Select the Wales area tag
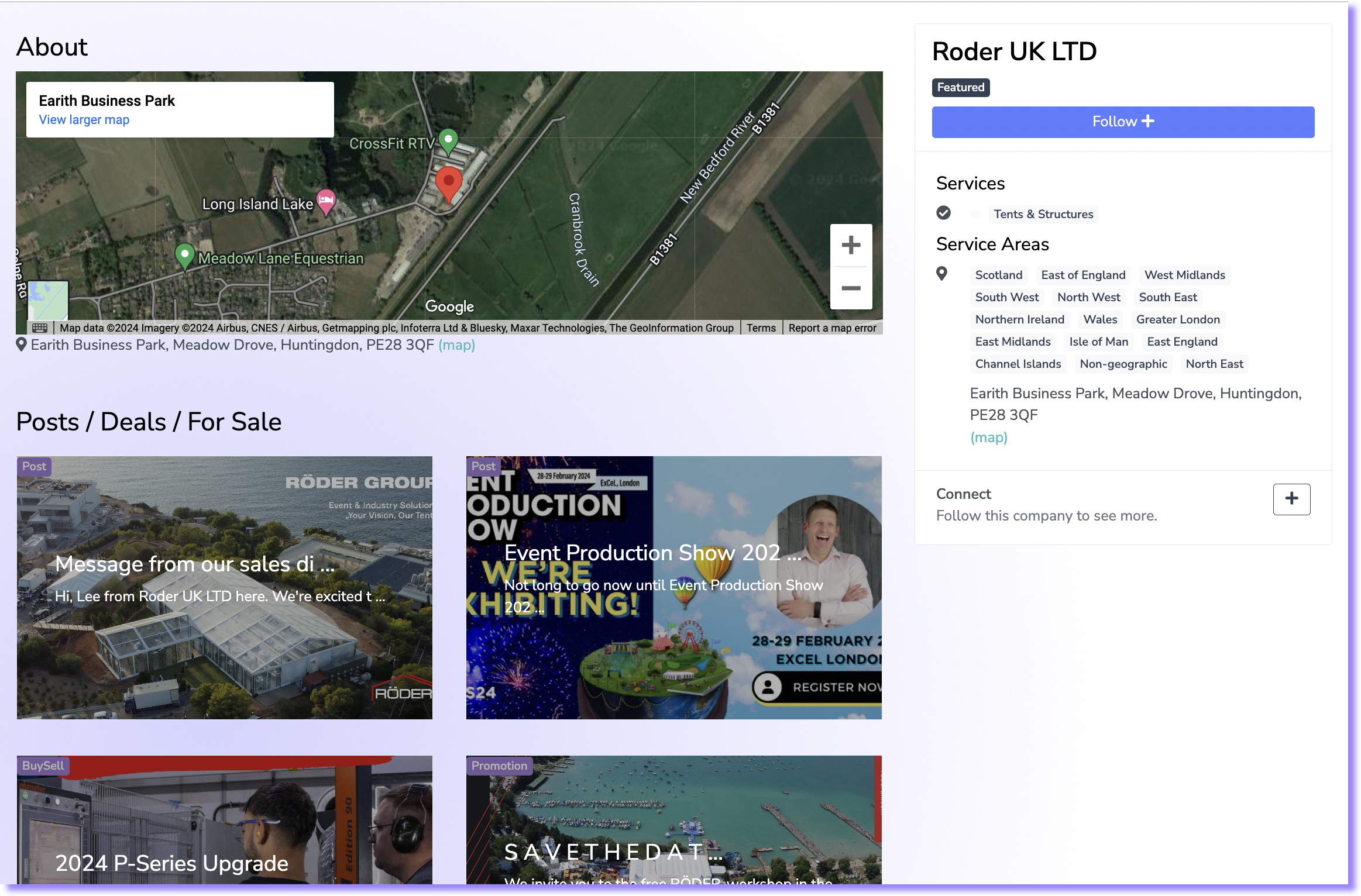 click(1100, 319)
